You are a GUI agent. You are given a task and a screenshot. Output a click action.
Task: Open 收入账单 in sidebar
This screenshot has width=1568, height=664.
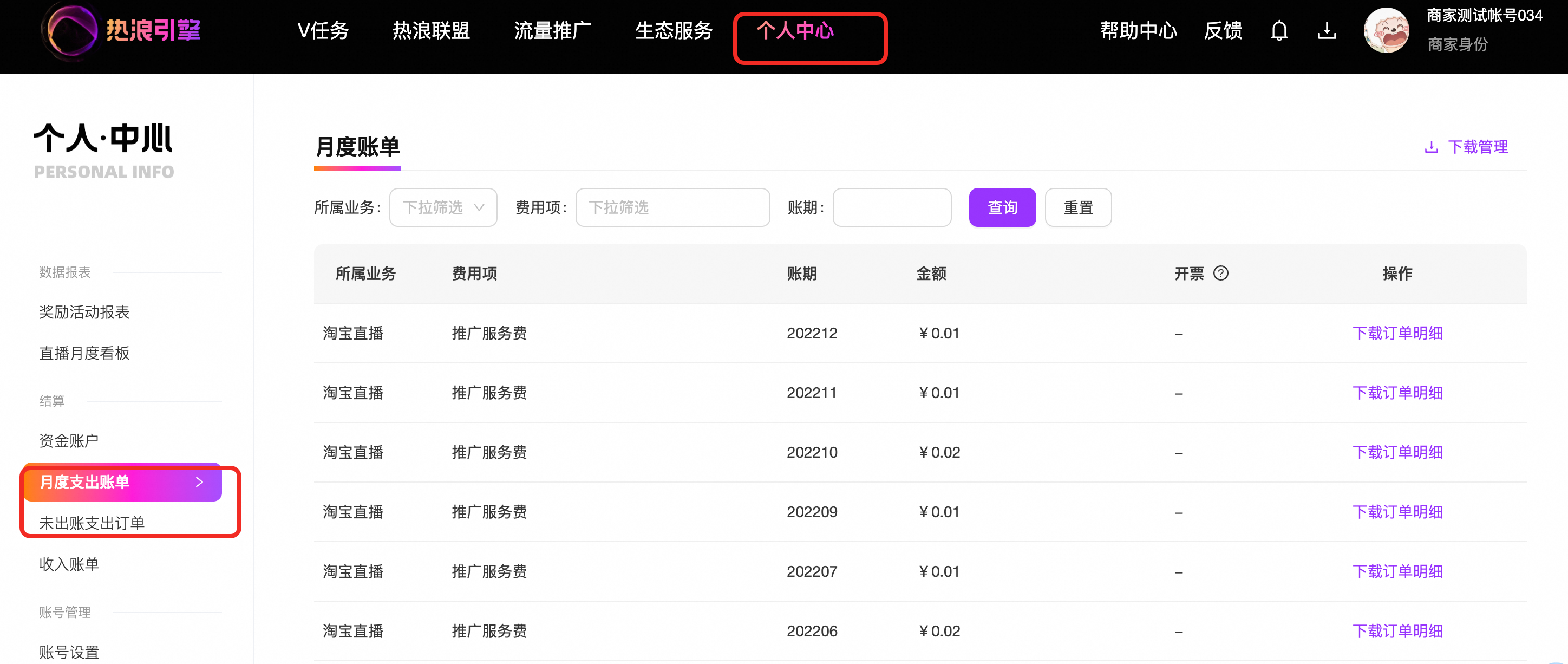[69, 564]
